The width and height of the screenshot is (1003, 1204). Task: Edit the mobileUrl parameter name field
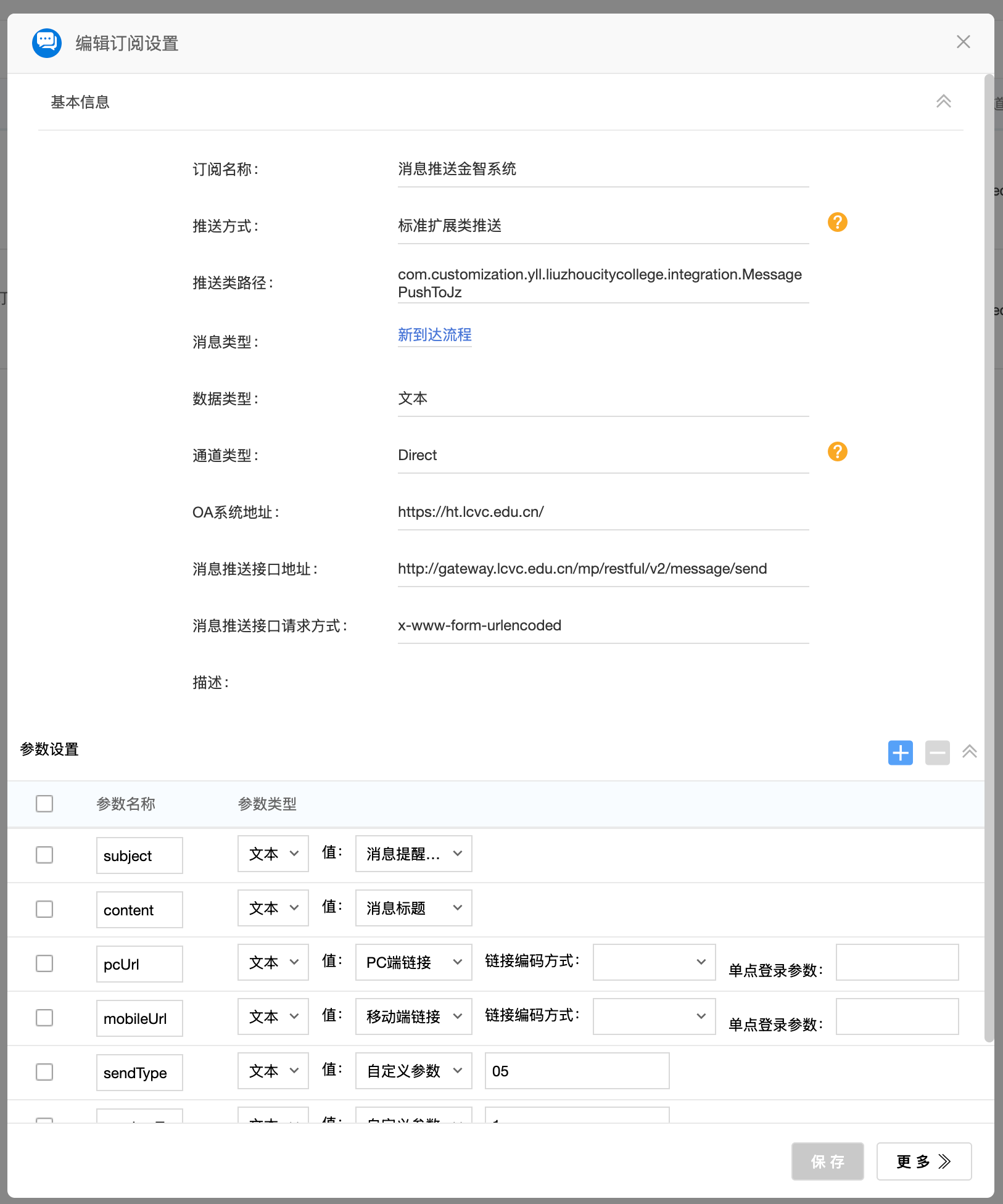tap(139, 1018)
